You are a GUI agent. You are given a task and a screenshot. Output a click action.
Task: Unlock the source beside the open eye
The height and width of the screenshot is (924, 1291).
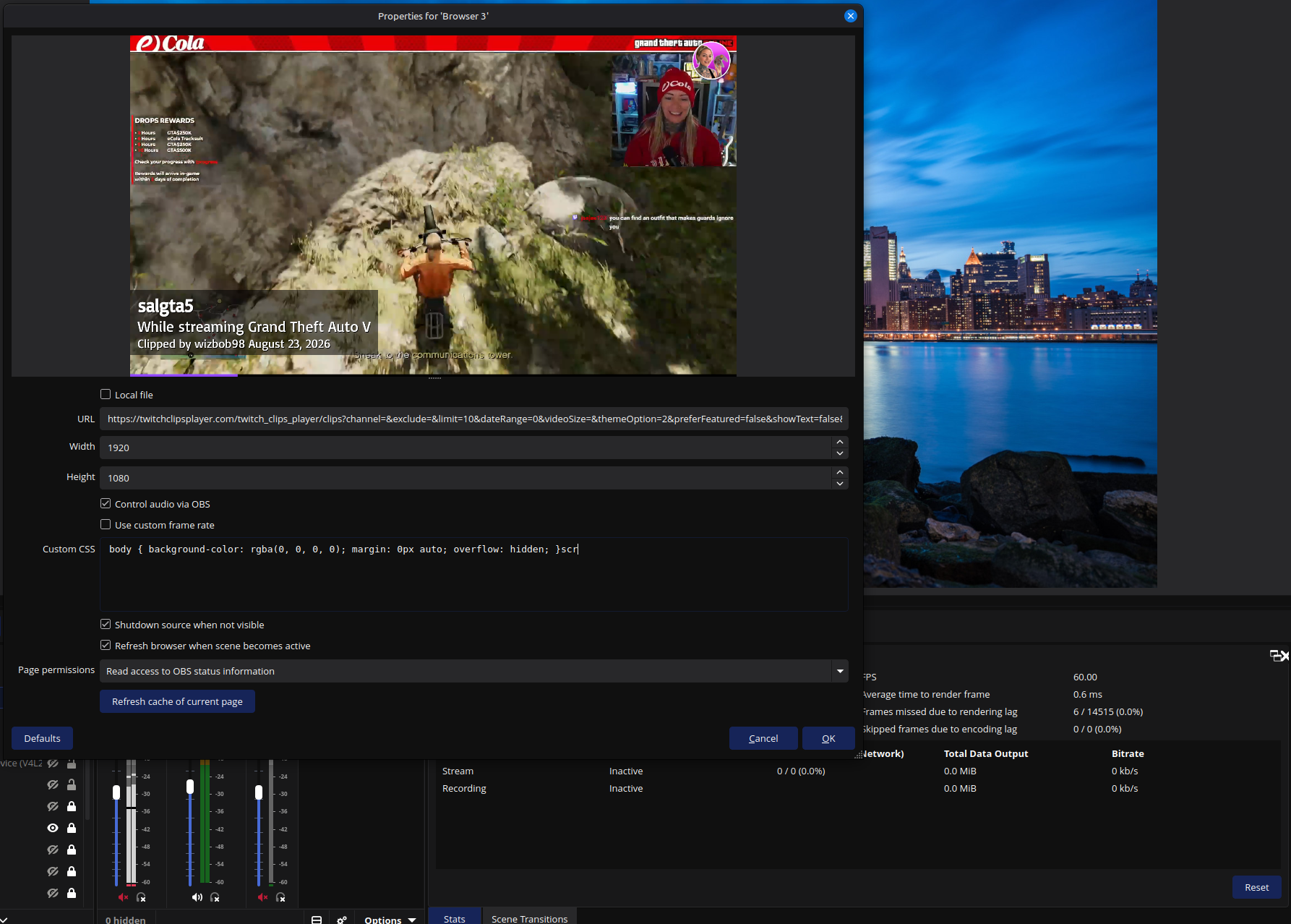[72, 828]
